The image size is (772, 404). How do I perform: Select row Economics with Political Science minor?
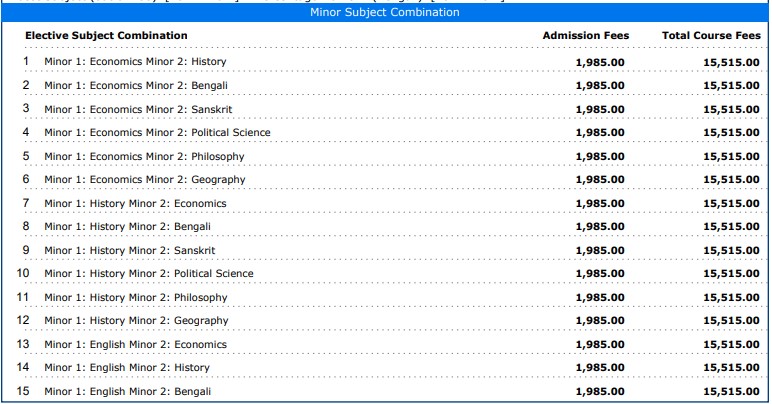[157, 133]
